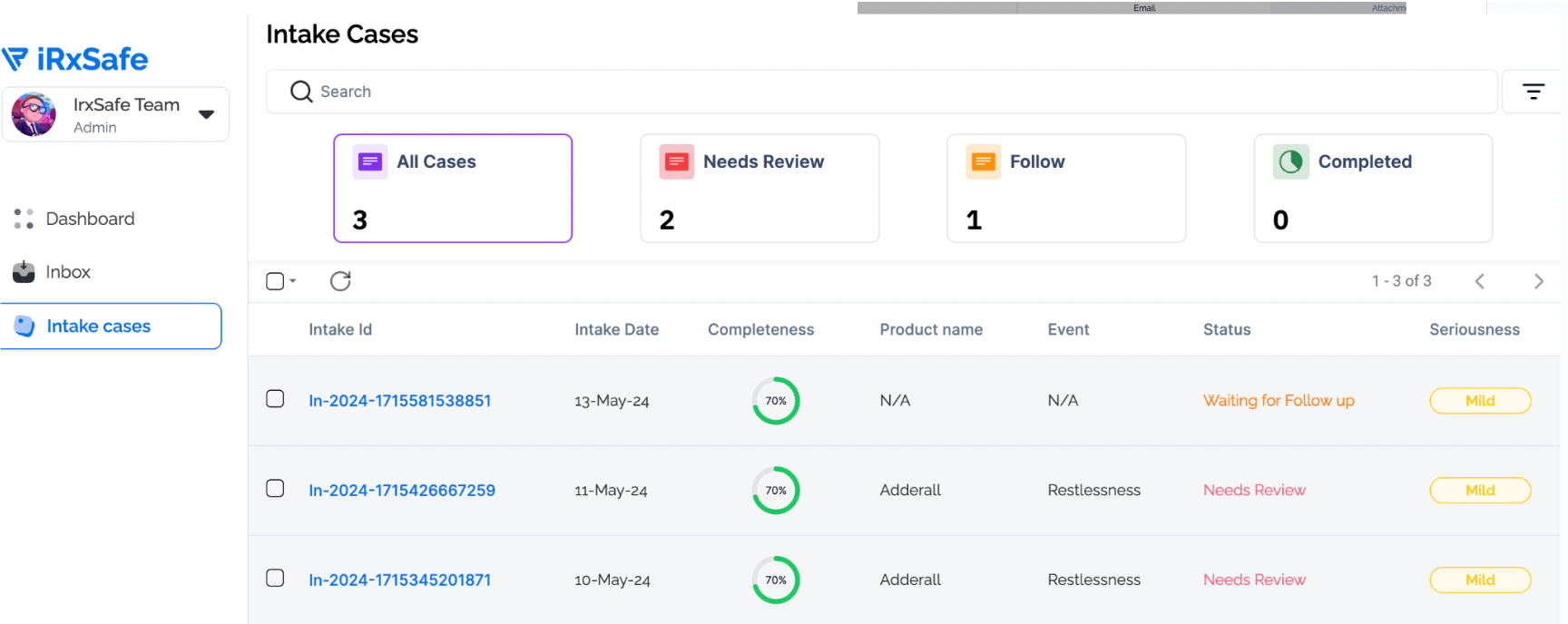Image resolution: width=1568 pixels, height=624 pixels.
Task: Go to next page arrow
Action: click(x=1538, y=281)
